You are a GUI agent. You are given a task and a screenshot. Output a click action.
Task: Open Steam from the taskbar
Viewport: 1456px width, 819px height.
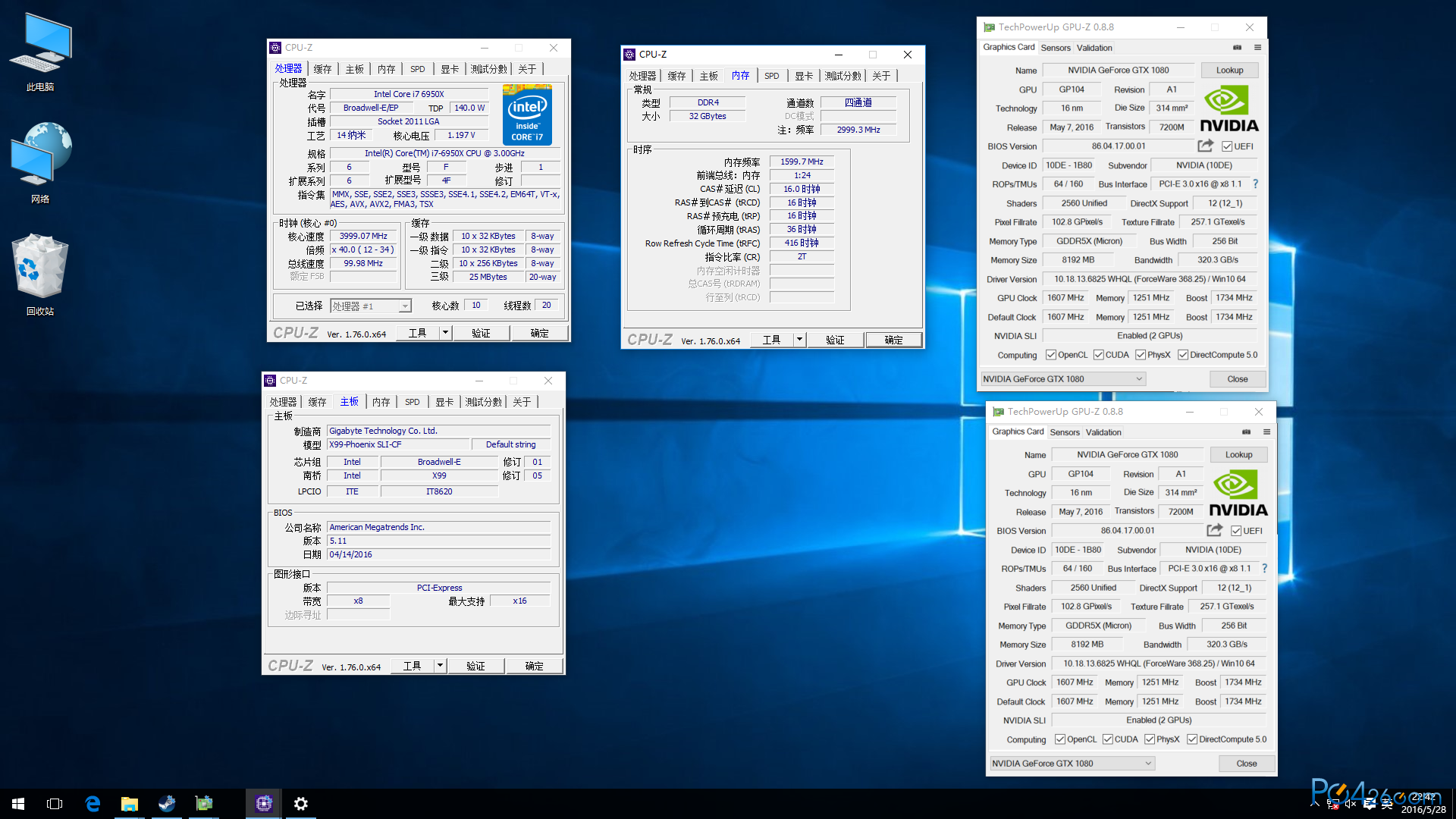(x=167, y=804)
